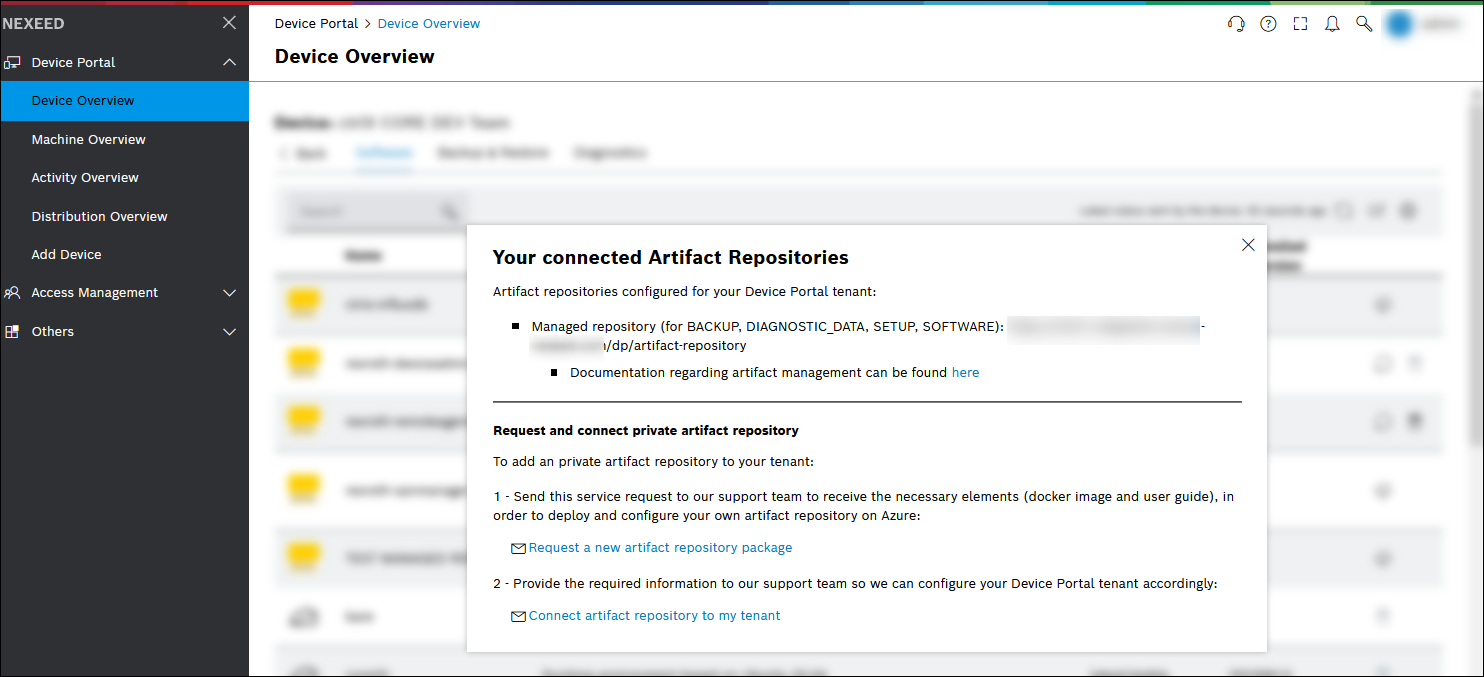
Task: Click the magnifier search icon in the header
Action: [x=1364, y=23]
